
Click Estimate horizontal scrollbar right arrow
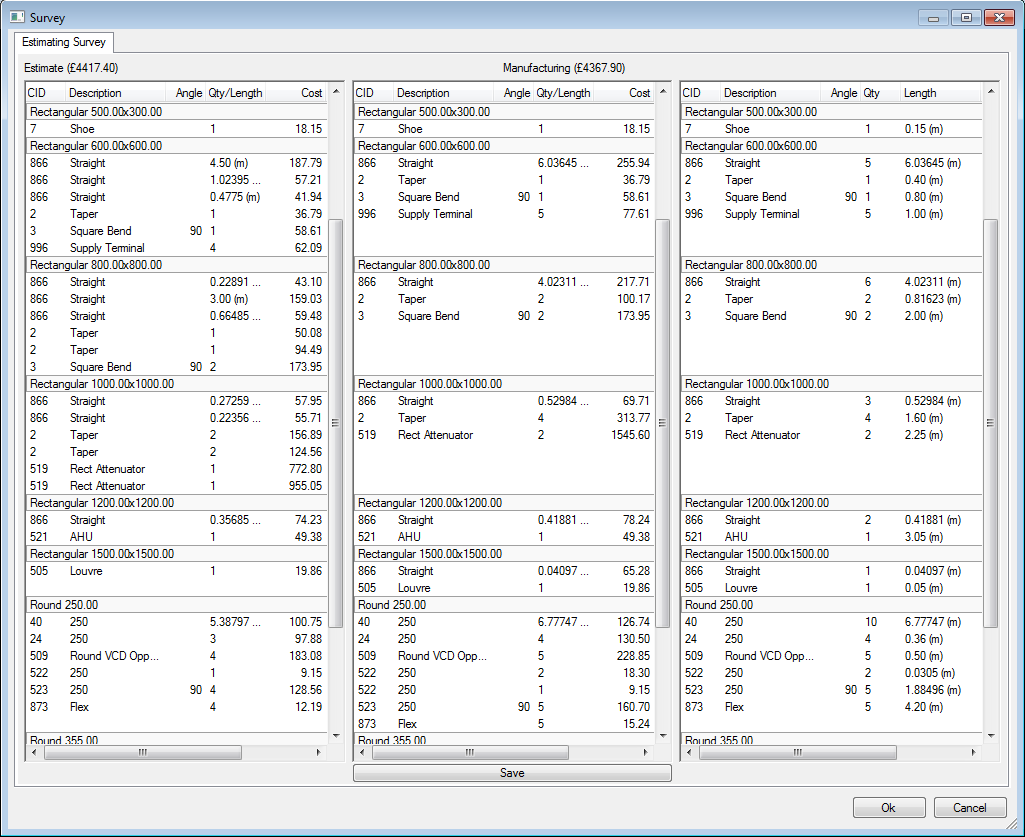point(319,753)
